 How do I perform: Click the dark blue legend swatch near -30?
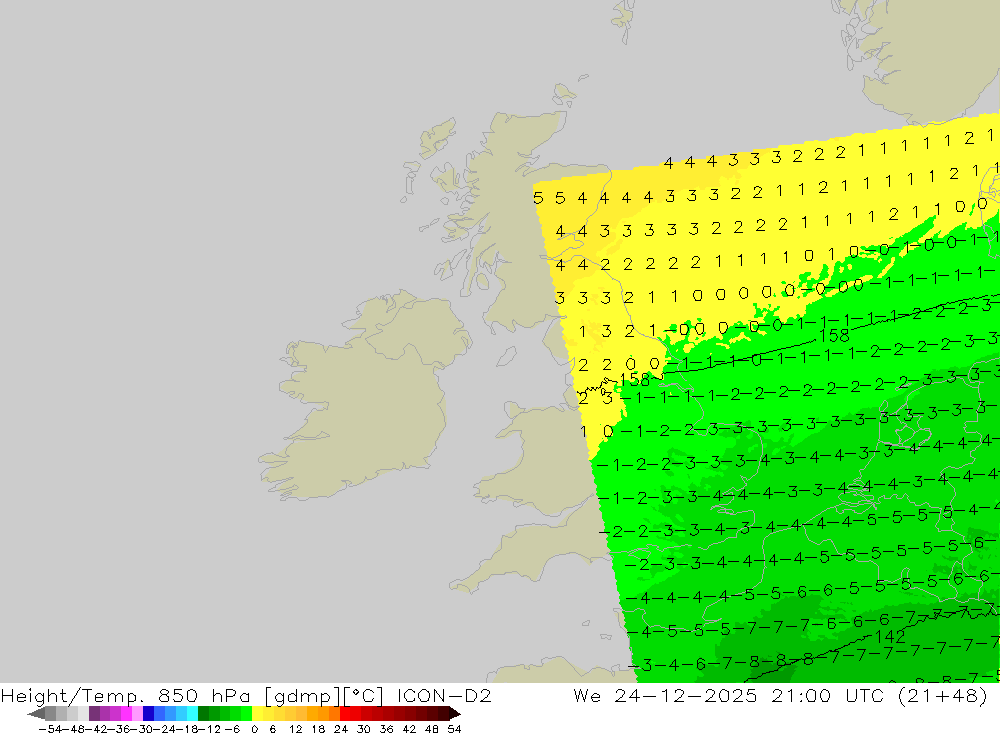[x=149, y=713]
